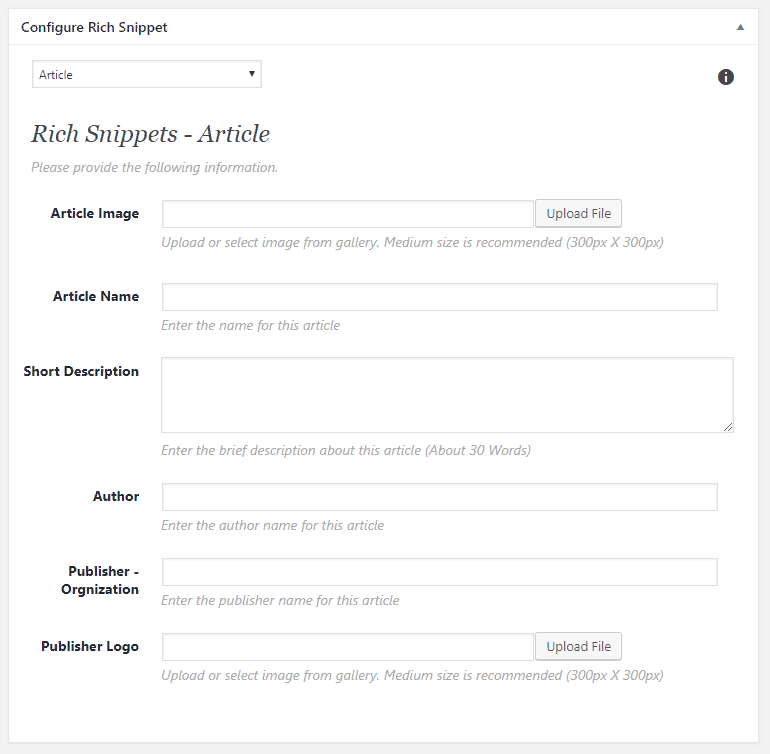Click into the Article Name field
This screenshot has height=754, width=770.
click(439, 297)
